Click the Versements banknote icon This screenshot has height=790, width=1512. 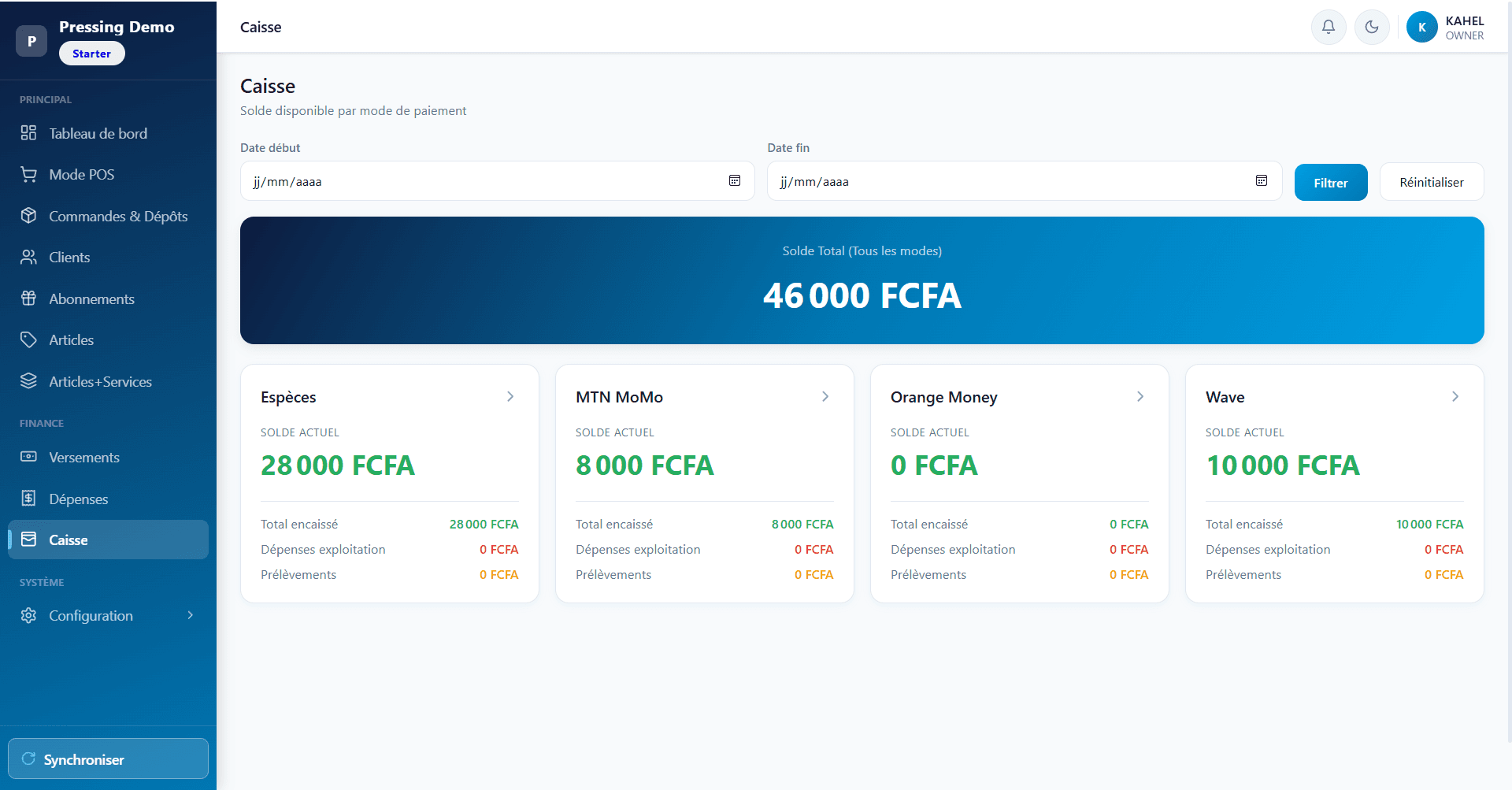pyautogui.click(x=28, y=457)
